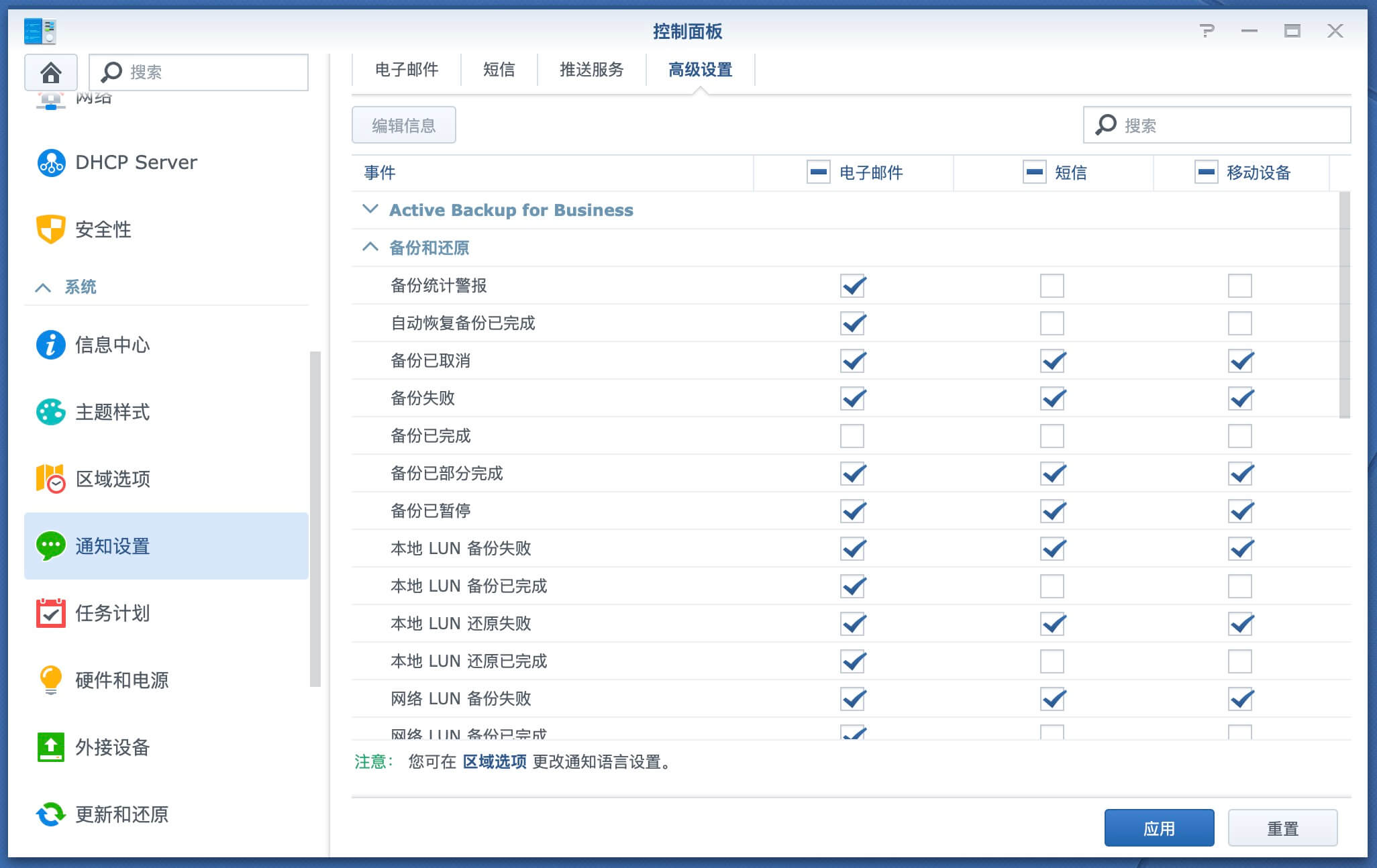Collapse the 系统 sidebar section

pos(43,287)
